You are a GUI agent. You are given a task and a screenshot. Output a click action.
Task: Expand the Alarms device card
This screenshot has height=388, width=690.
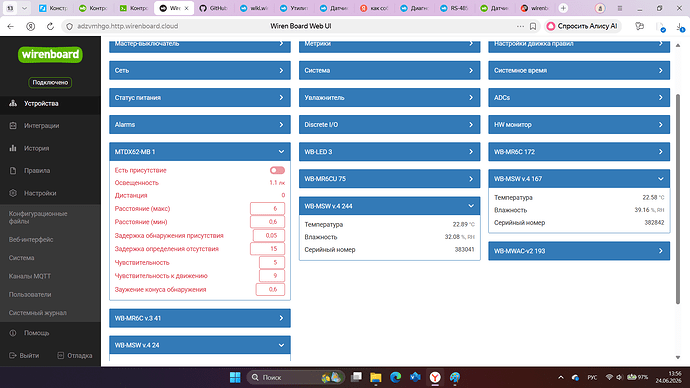[x=200, y=124]
